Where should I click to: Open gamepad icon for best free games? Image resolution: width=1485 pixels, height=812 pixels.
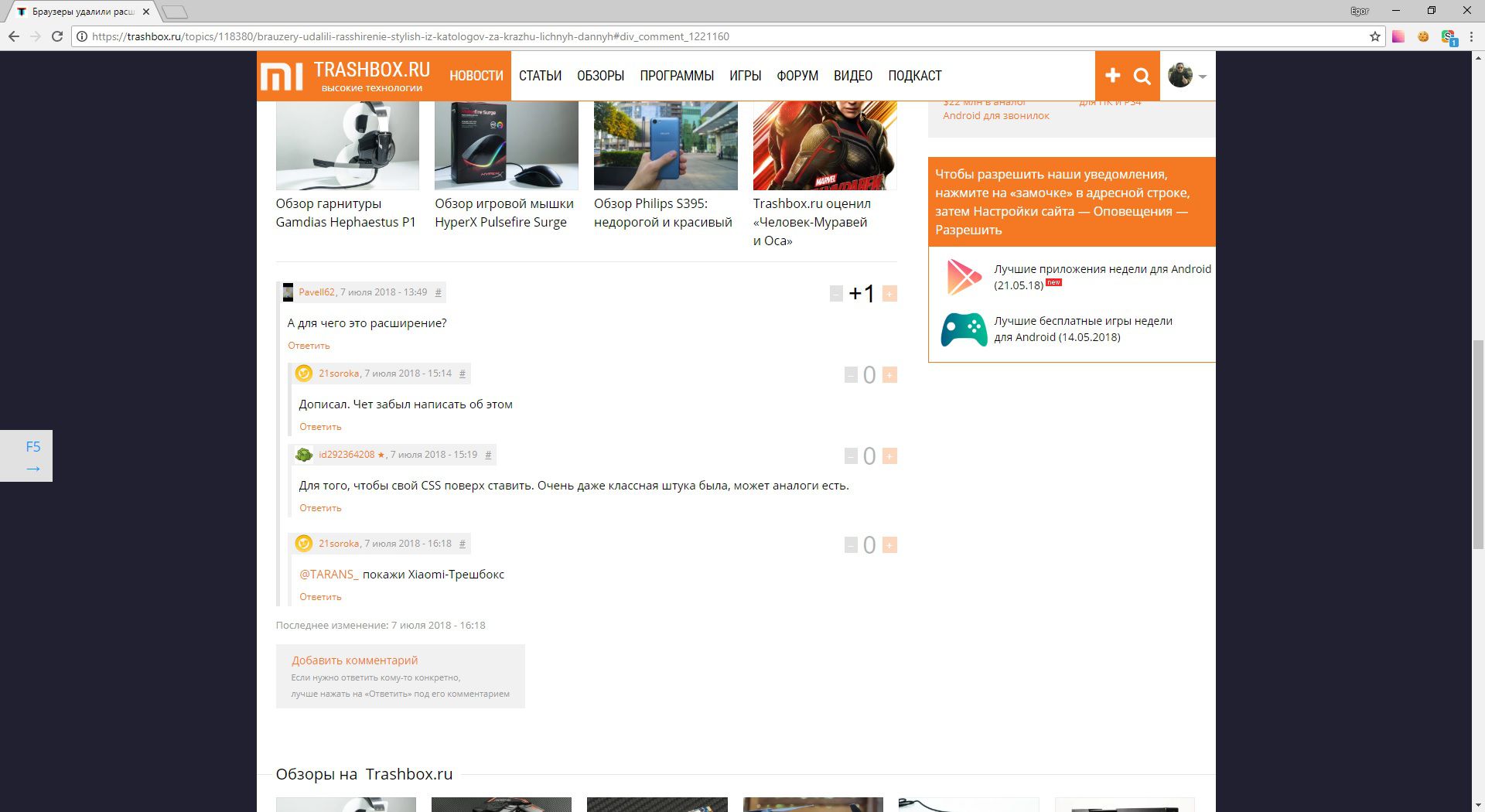coord(964,329)
